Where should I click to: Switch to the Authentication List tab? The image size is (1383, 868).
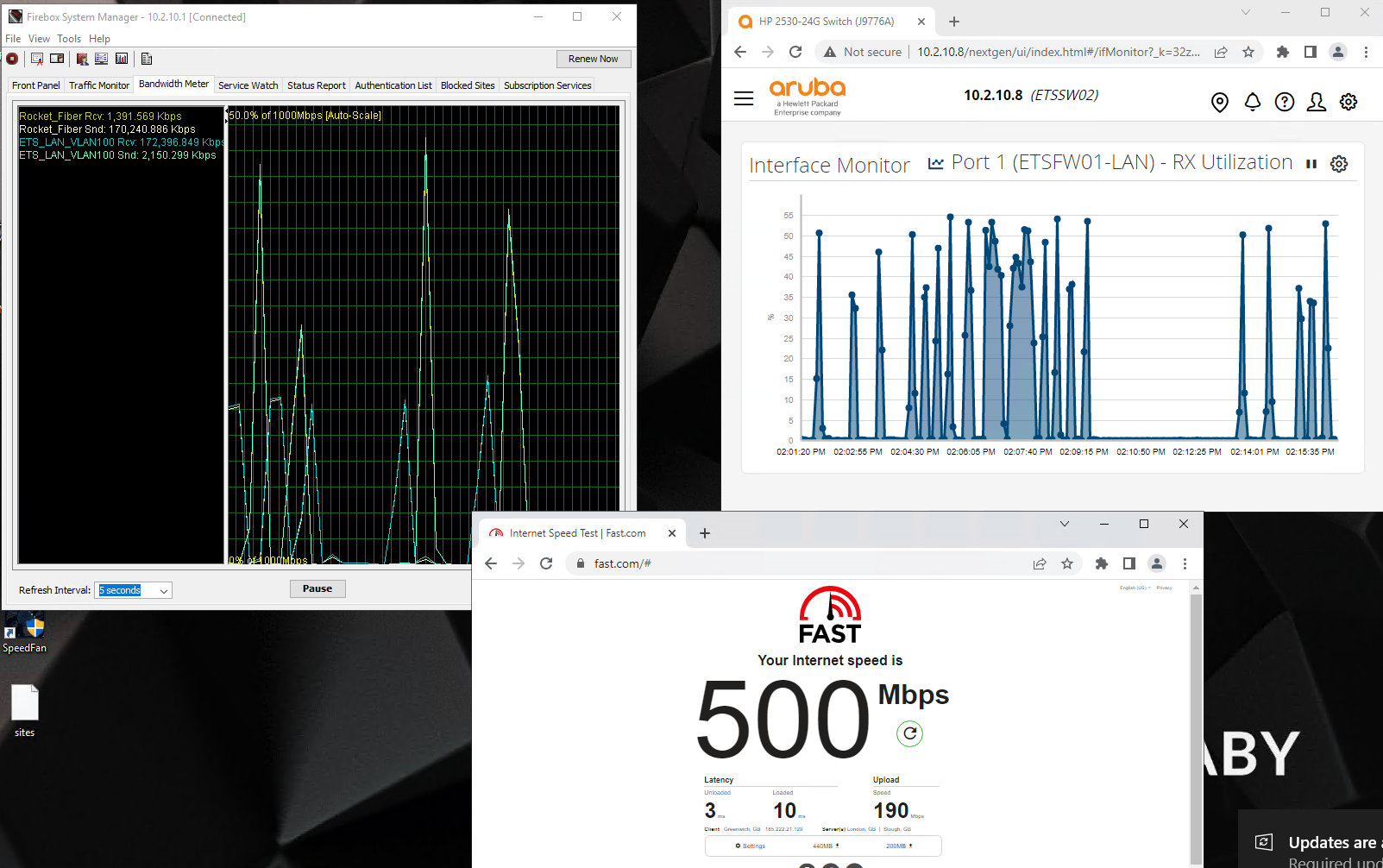point(393,85)
